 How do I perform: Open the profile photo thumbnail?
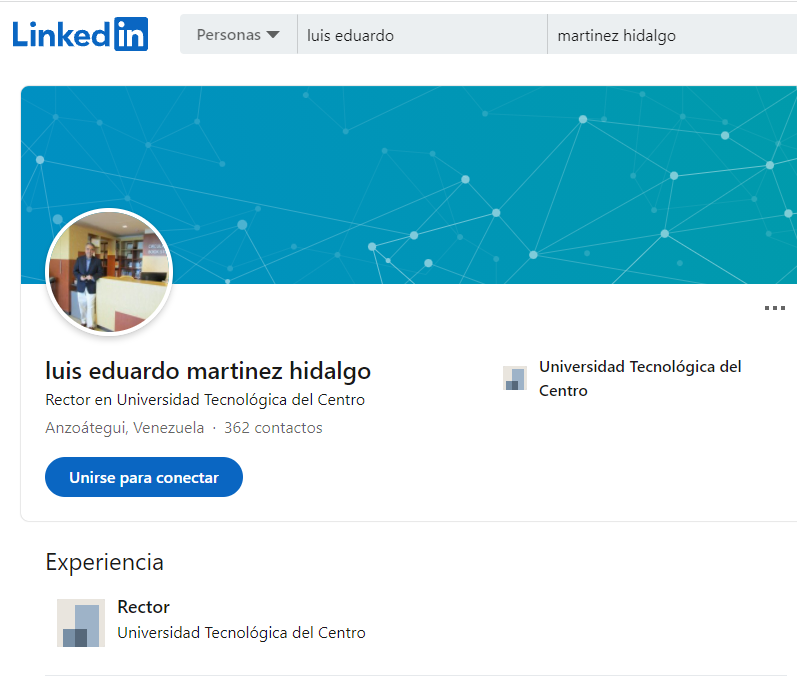[109, 272]
